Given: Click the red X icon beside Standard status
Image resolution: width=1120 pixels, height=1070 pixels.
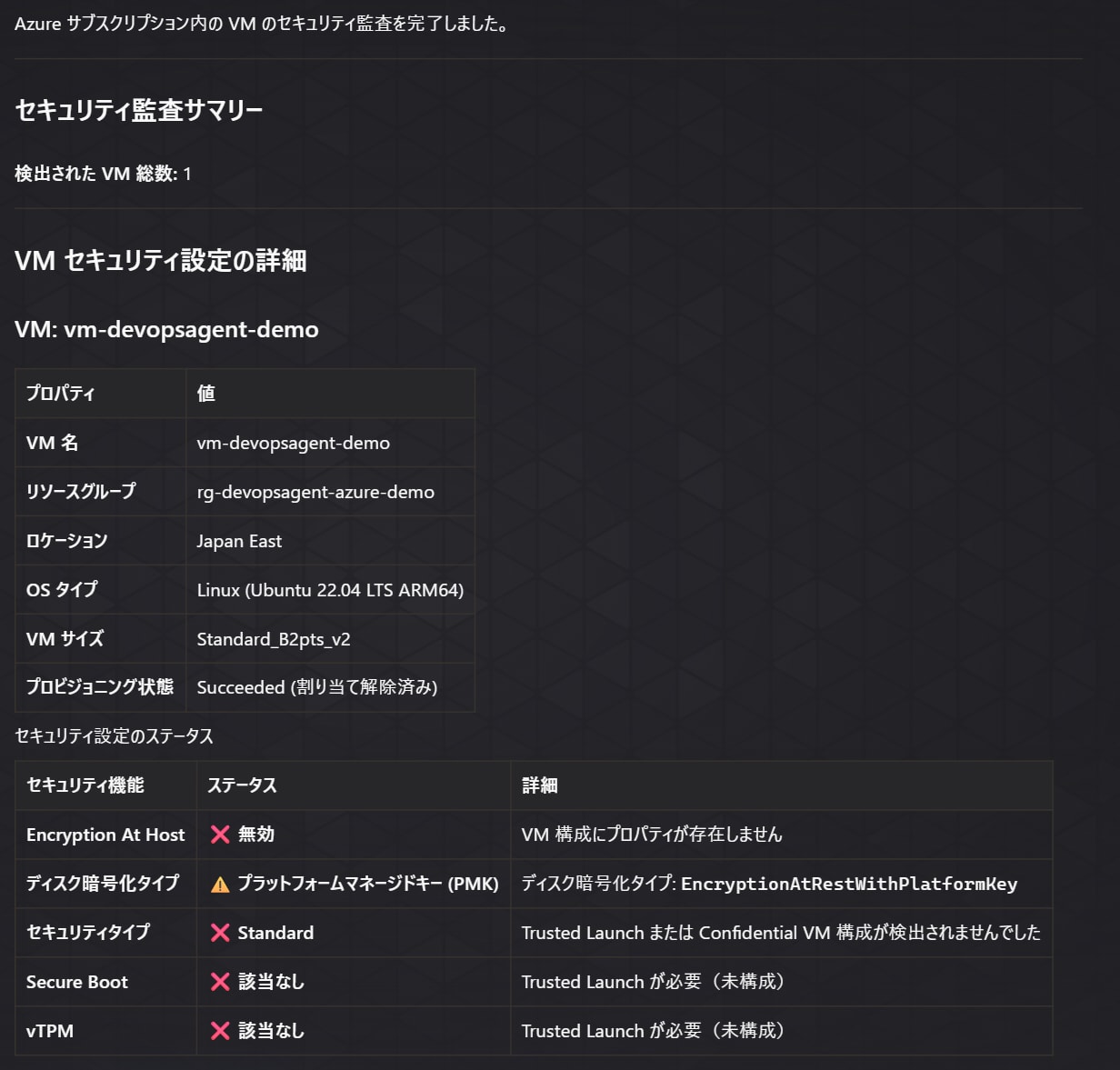Looking at the screenshot, I should coord(220,933).
